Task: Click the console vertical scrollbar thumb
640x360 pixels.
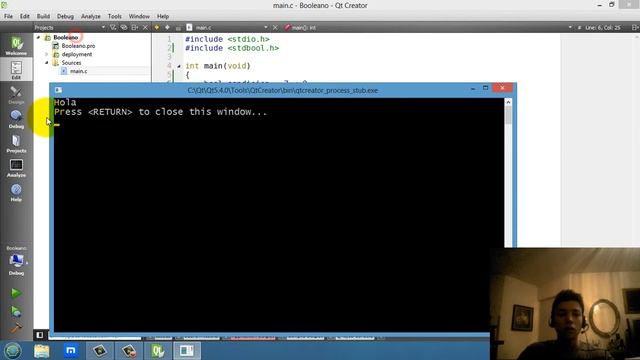Action: point(508,116)
